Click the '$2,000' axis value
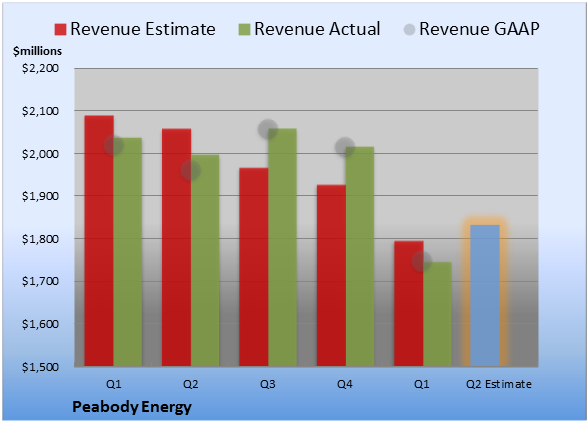Image resolution: width=588 pixels, height=422 pixels. (40, 154)
